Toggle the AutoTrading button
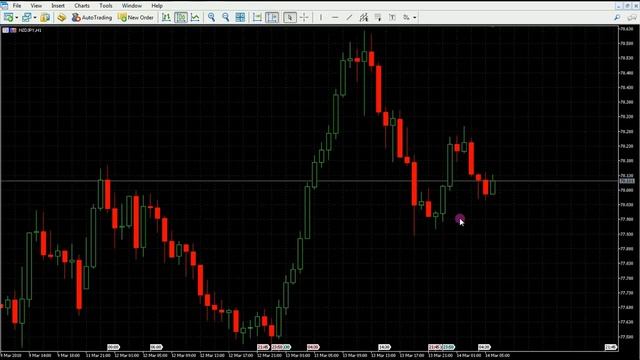 point(92,17)
